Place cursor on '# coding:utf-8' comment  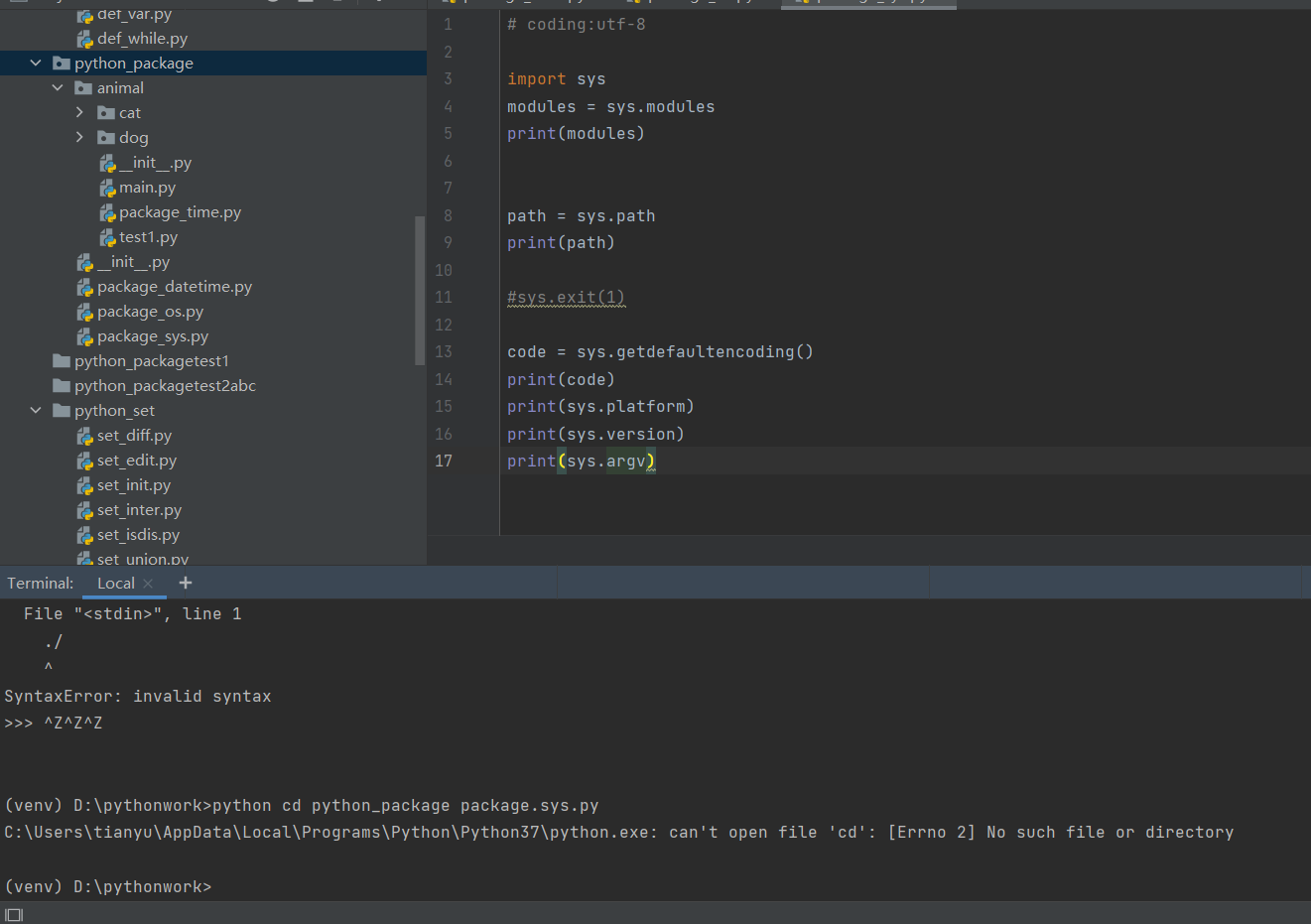[576, 24]
